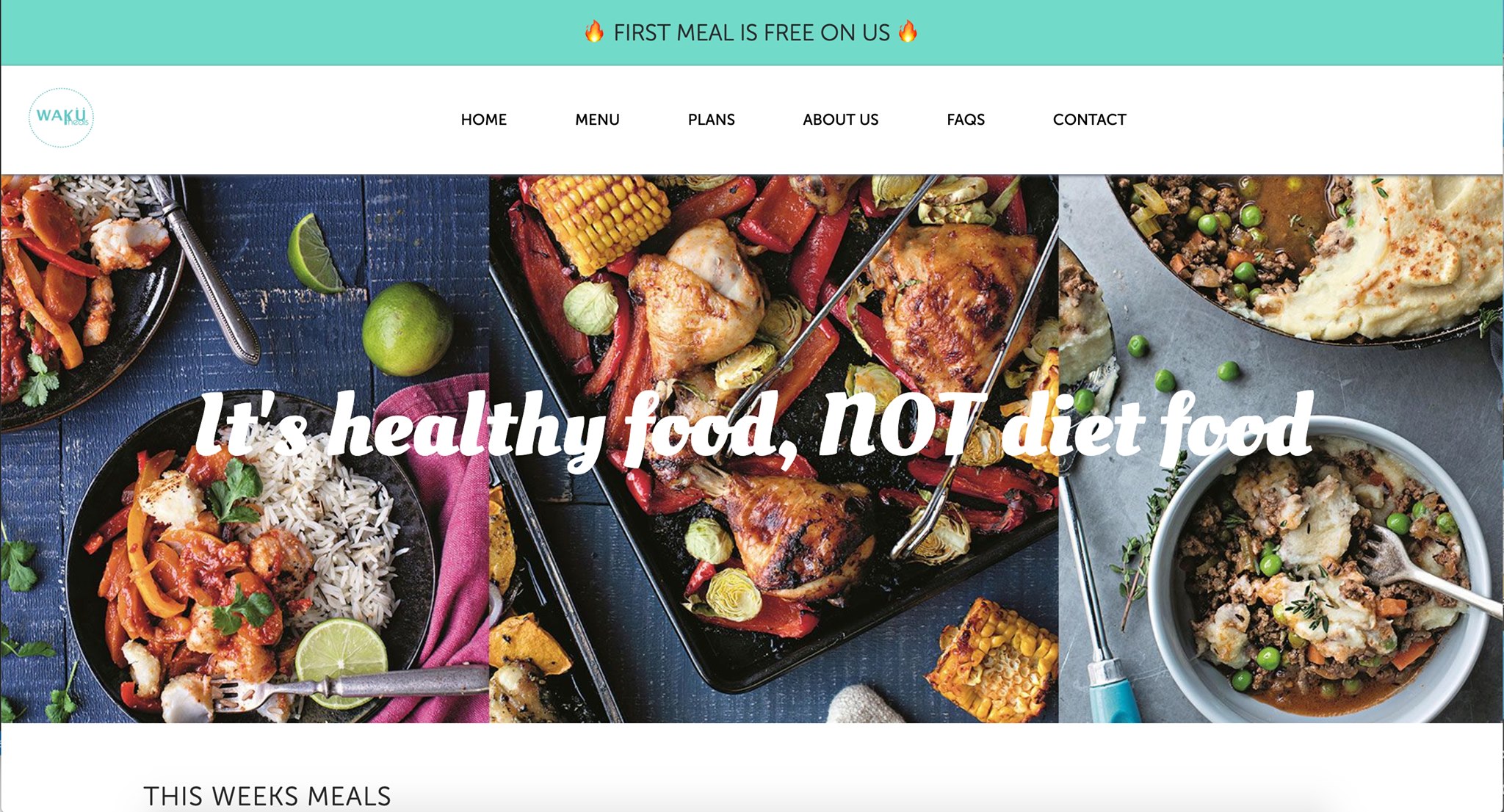Click the THIS WEEKS MEALS heading
The height and width of the screenshot is (812, 1504).
[x=267, y=796]
